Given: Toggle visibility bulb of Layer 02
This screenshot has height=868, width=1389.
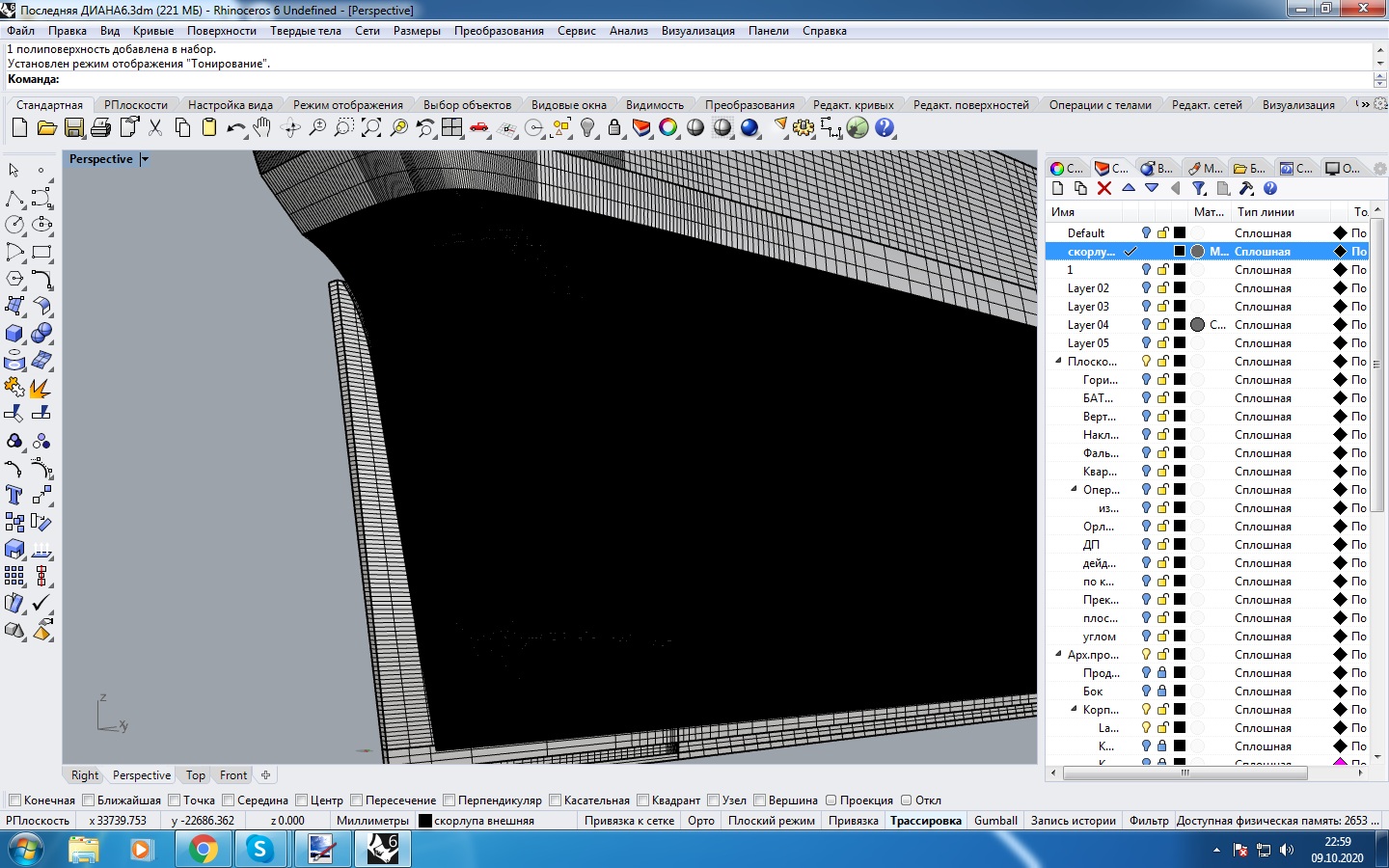Looking at the screenshot, I should [1146, 288].
